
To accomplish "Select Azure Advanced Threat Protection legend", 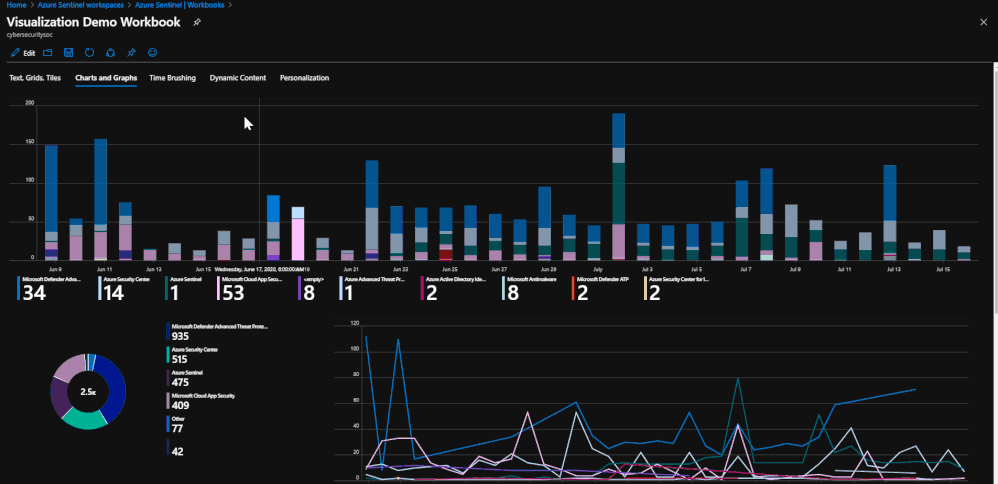I will click(x=373, y=288).
